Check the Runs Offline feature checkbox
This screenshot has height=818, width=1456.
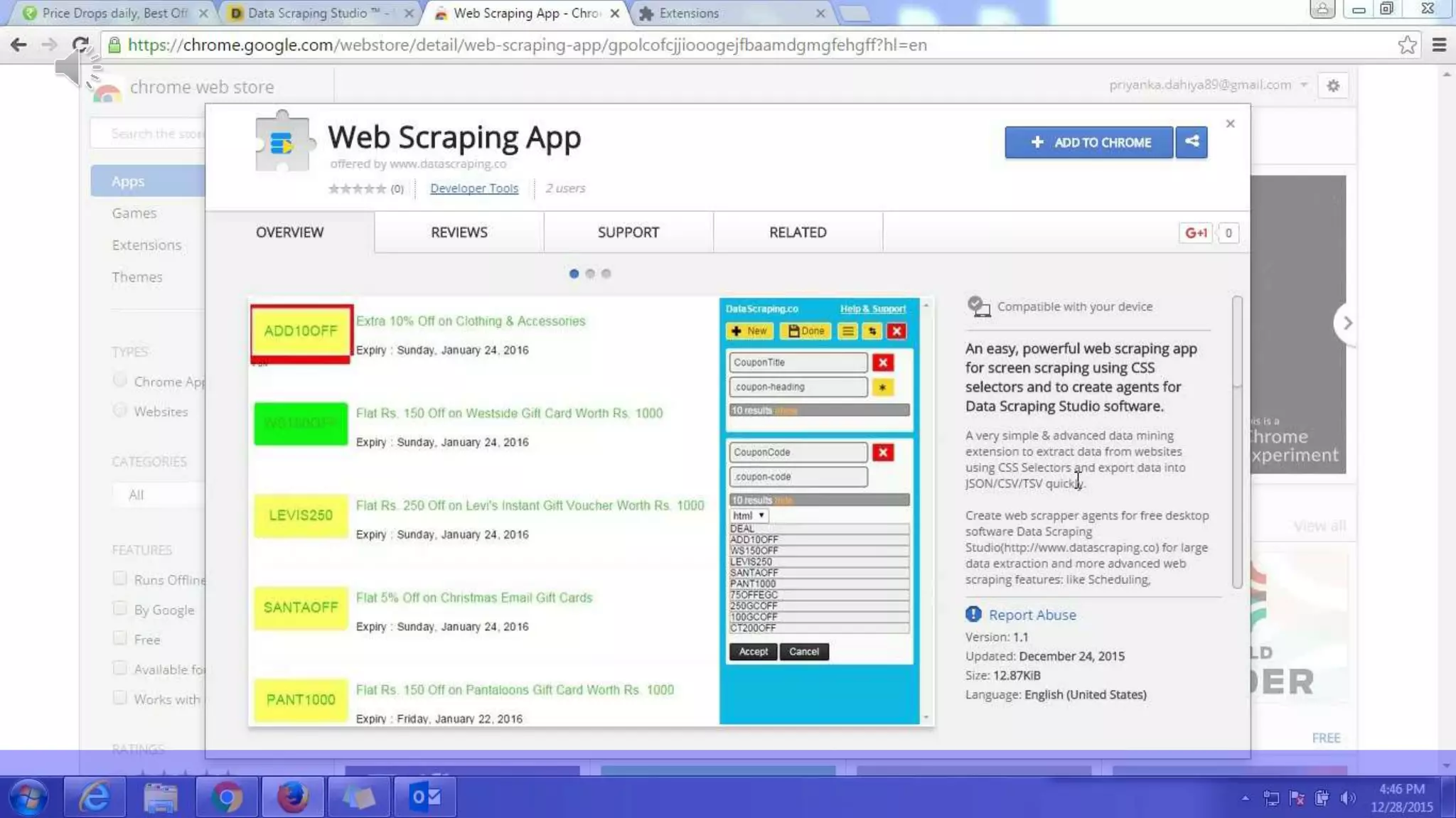119,578
